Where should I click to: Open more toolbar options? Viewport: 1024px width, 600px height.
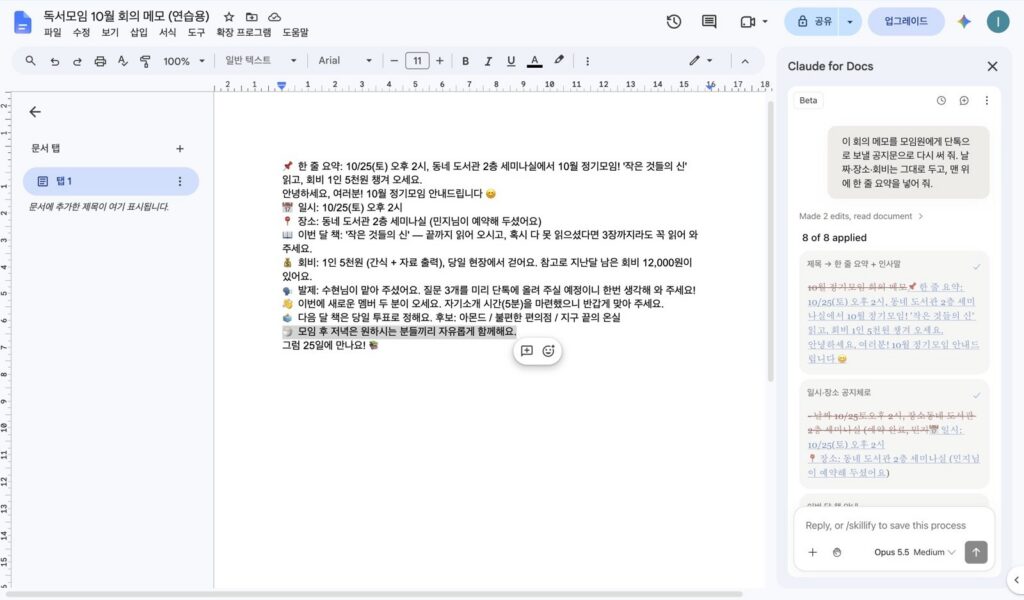(587, 61)
